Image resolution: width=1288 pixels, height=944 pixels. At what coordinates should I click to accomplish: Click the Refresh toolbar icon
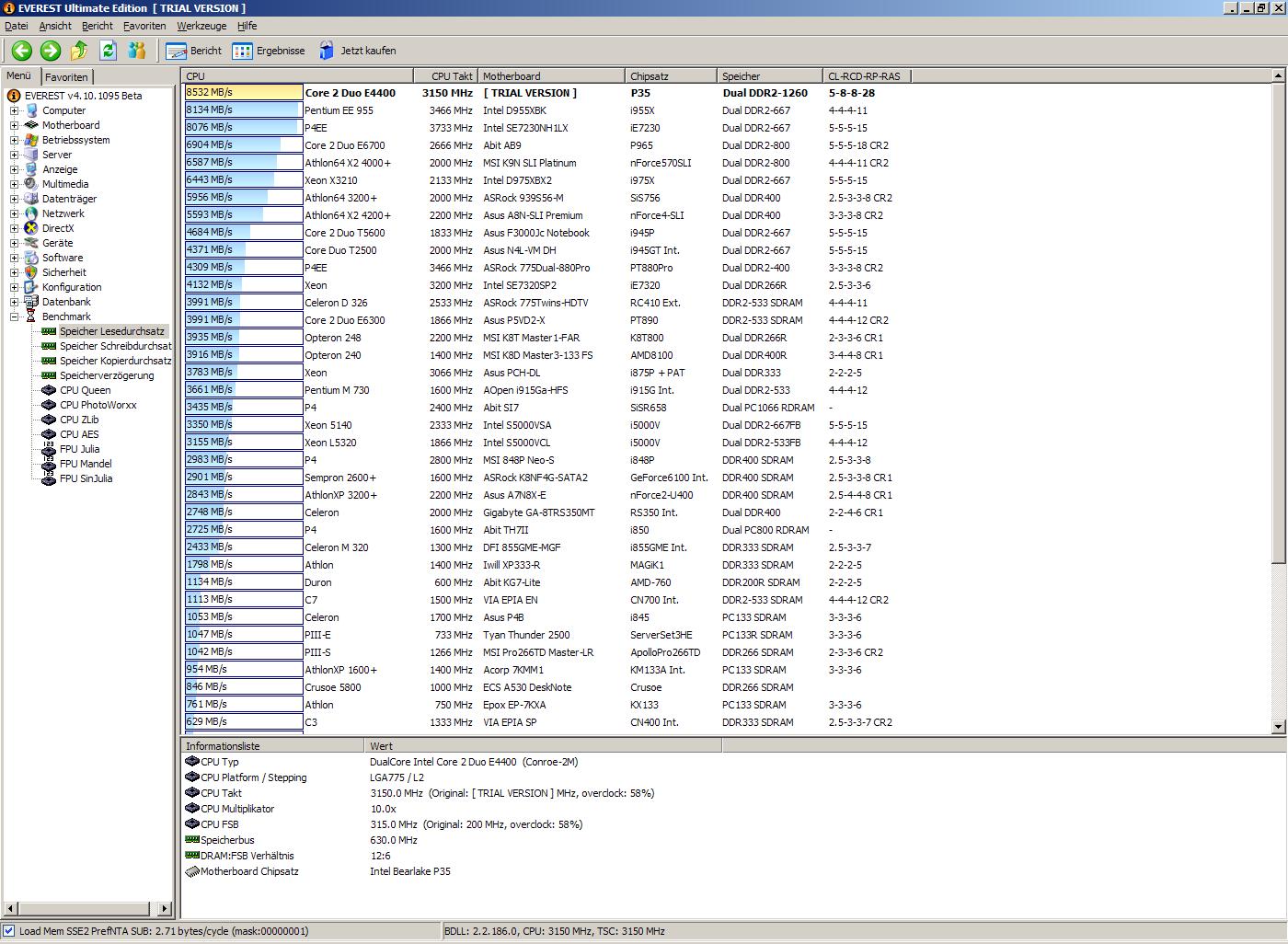pos(108,51)
